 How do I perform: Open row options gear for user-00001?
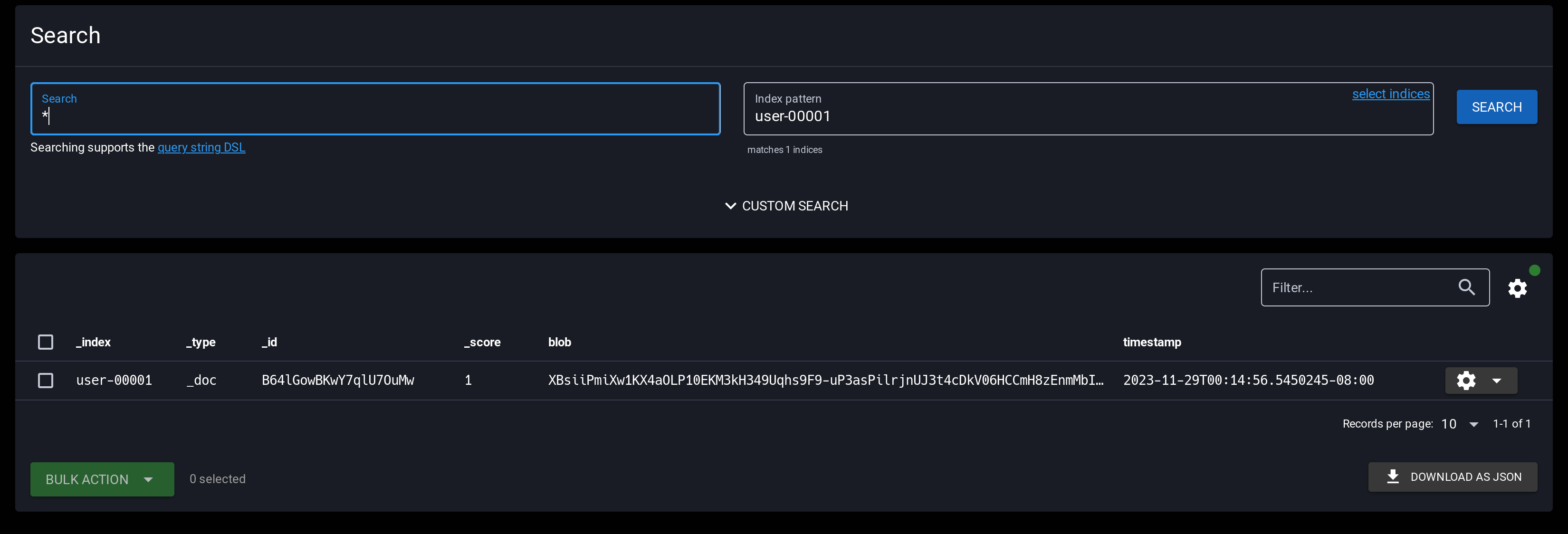tap(1466, 381)
